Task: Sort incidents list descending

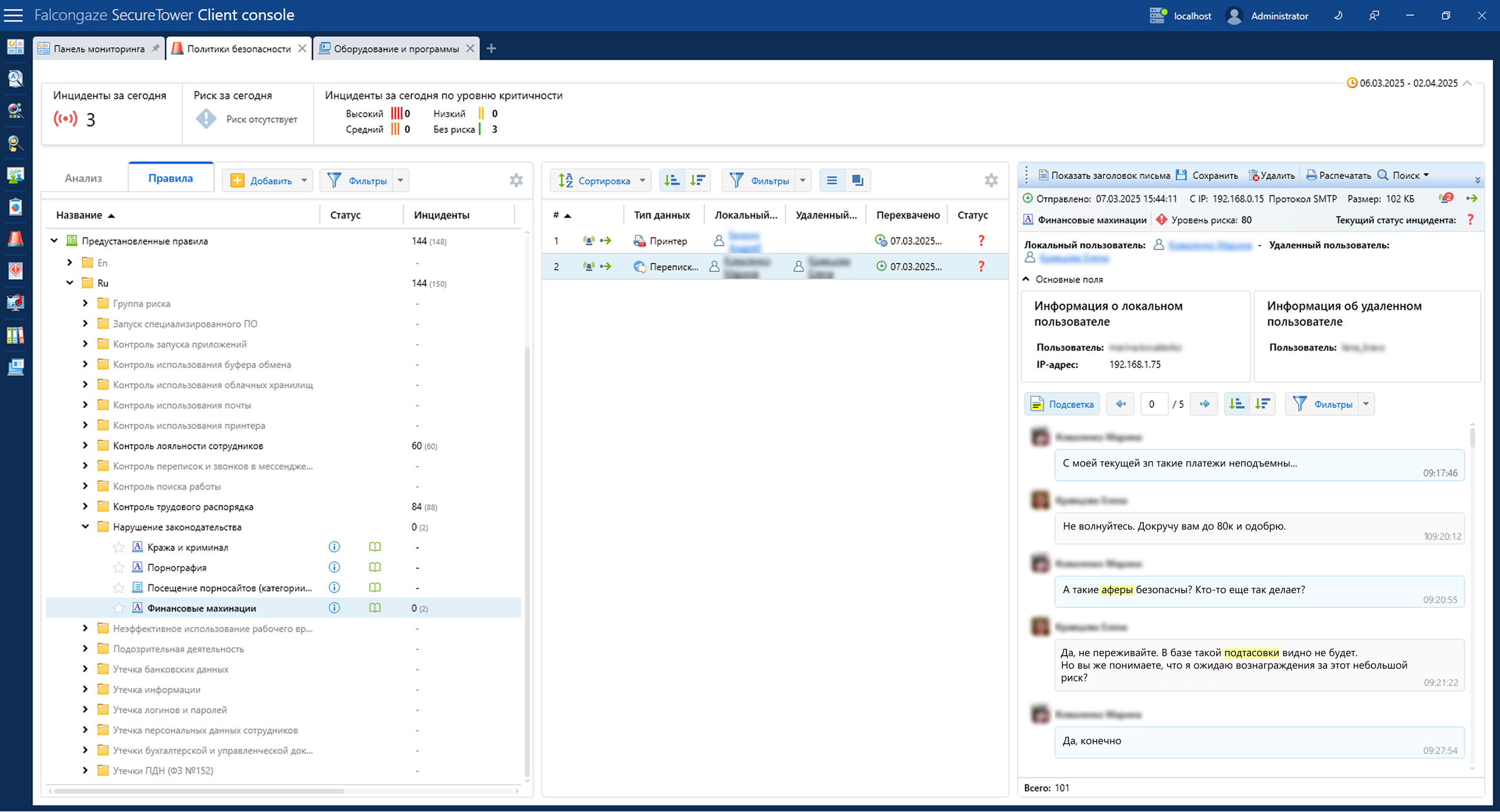Action: pyautogui.click(x=697, y=181)
